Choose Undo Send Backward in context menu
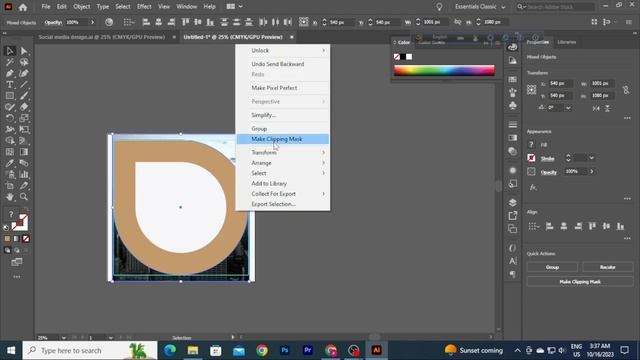Image resolution: width=640 pixels, height=360 pixels. [x=283, y=64]
